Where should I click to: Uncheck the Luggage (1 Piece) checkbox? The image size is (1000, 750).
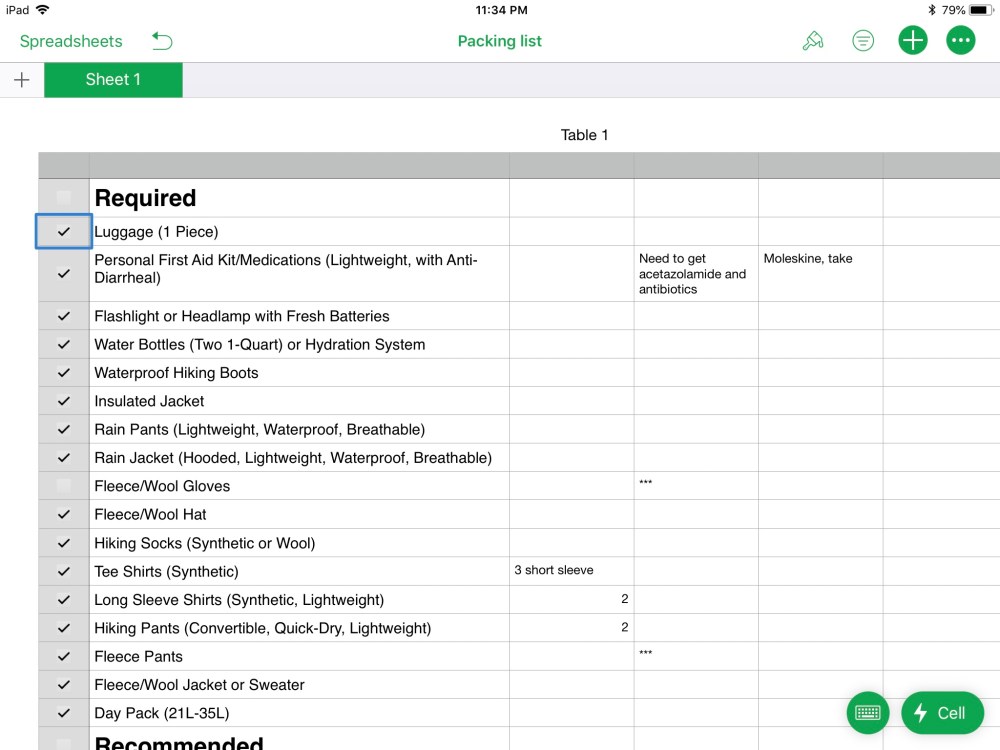[64, 232]
